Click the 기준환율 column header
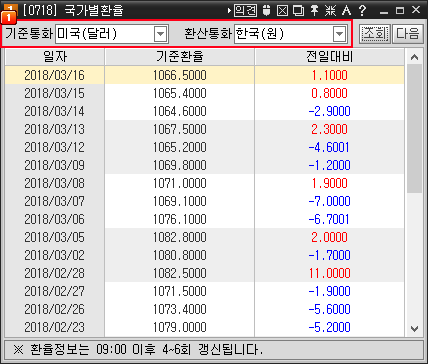 [180, 57]
